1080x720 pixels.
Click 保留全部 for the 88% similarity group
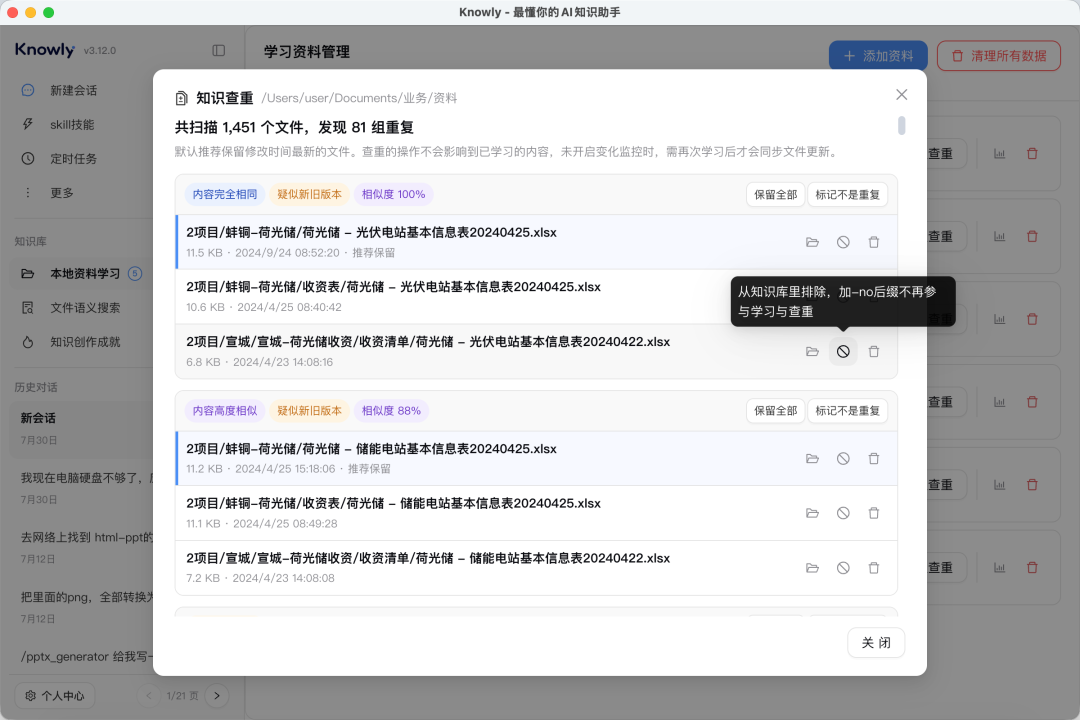(776, 411)
